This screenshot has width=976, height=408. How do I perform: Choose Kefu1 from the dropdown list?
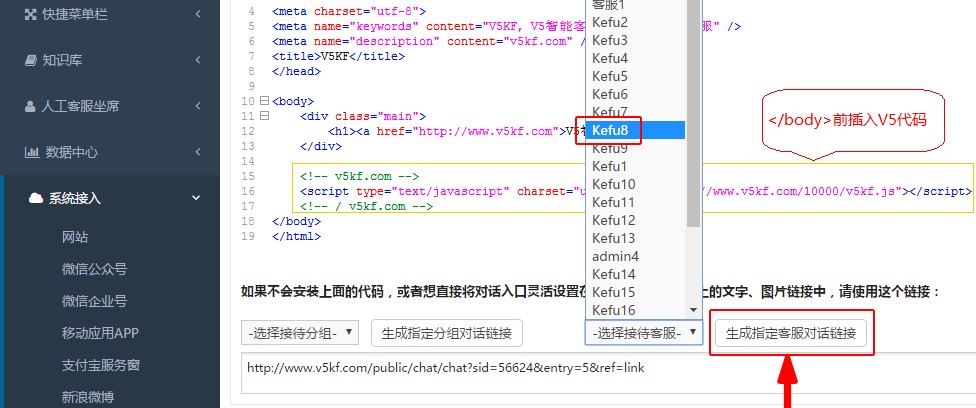click(x=636, y=166)
